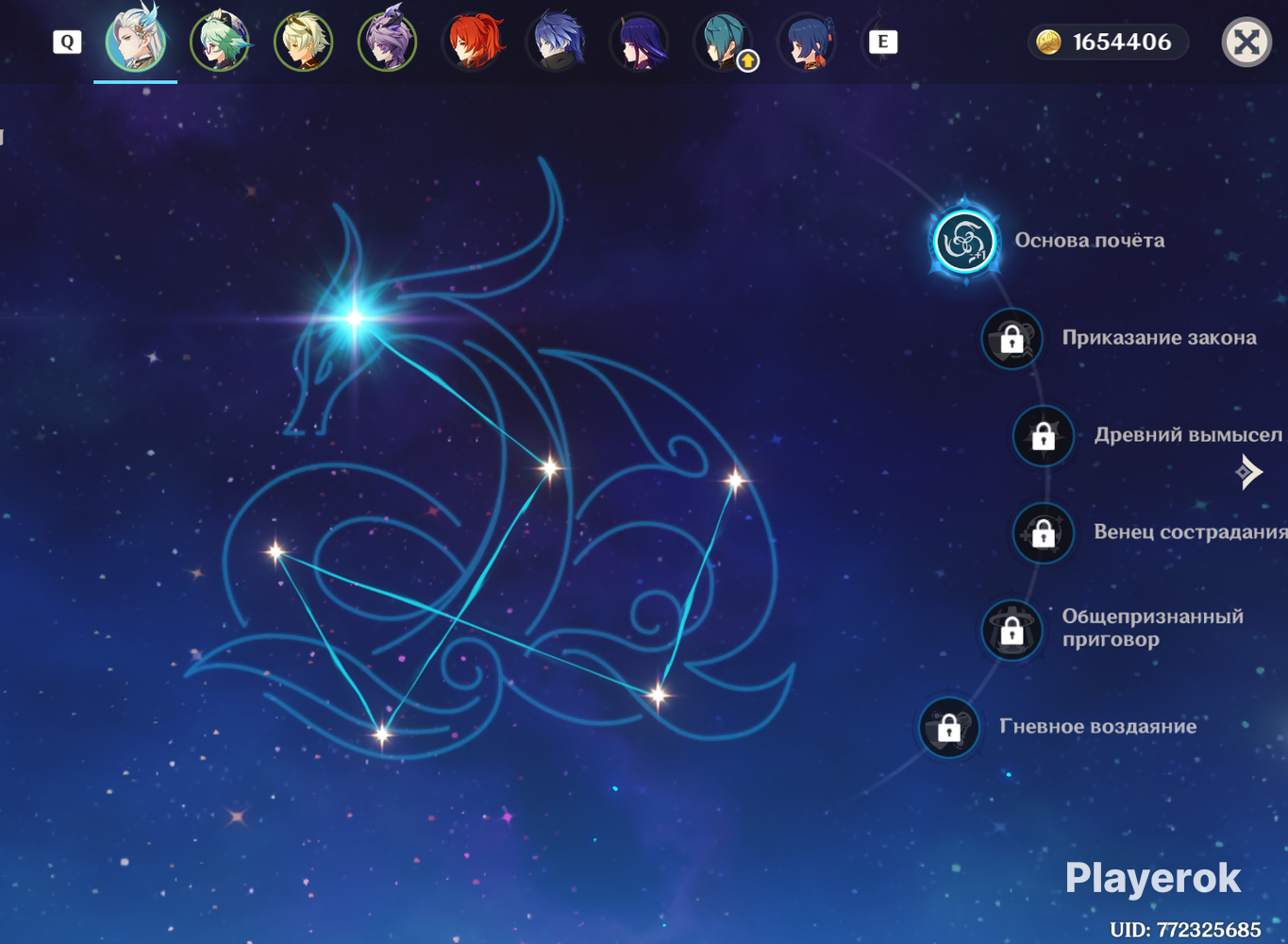This screenshot has height=944, width=1288.
Task: Choose the purple-haired character portrait
Action: click(388, 42)
